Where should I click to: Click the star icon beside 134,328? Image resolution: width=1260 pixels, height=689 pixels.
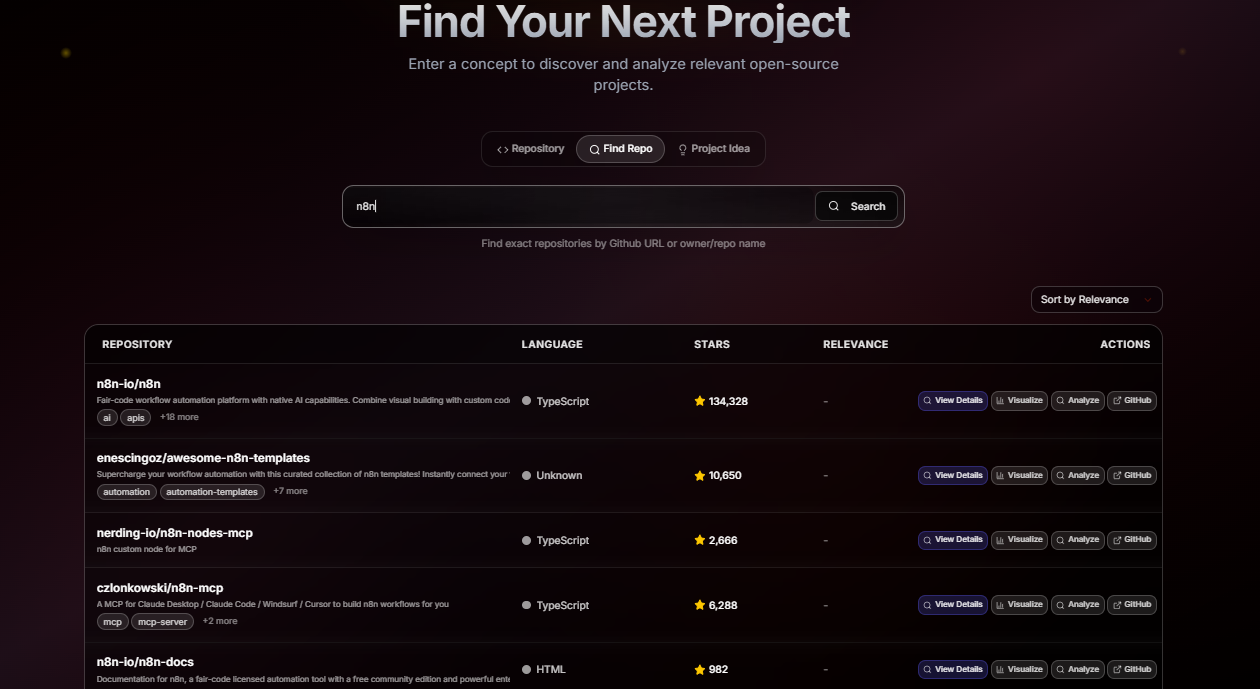(x=700, y=401)
